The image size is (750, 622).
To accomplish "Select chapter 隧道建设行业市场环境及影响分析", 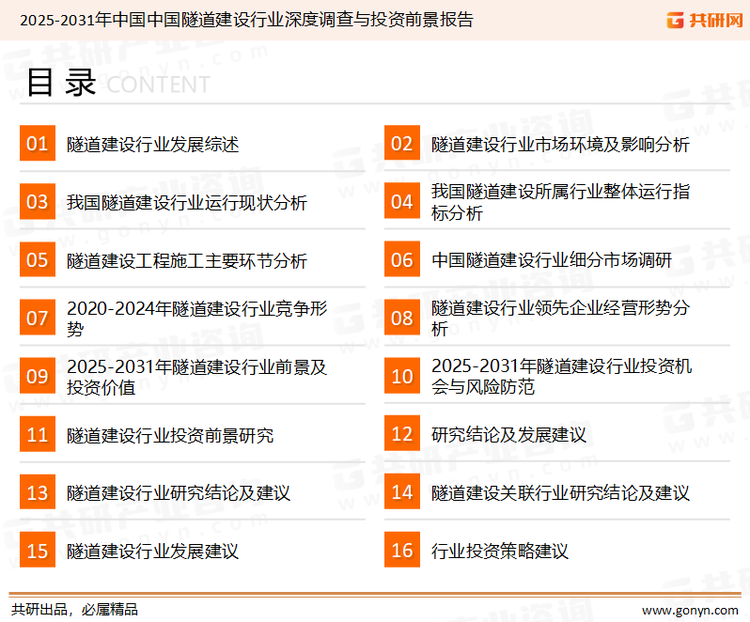I will [x=560, y=144].
